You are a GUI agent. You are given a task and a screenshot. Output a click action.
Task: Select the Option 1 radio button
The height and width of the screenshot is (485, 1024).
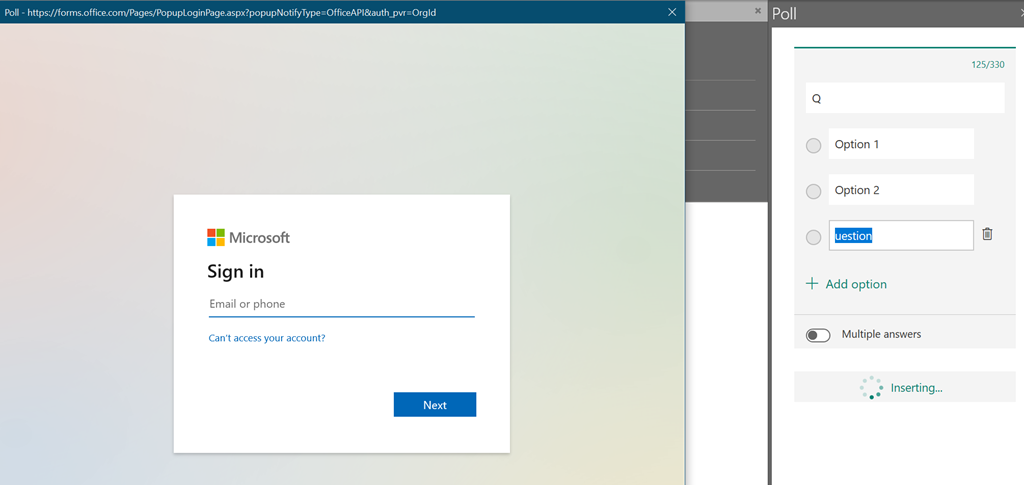point(813,145)
